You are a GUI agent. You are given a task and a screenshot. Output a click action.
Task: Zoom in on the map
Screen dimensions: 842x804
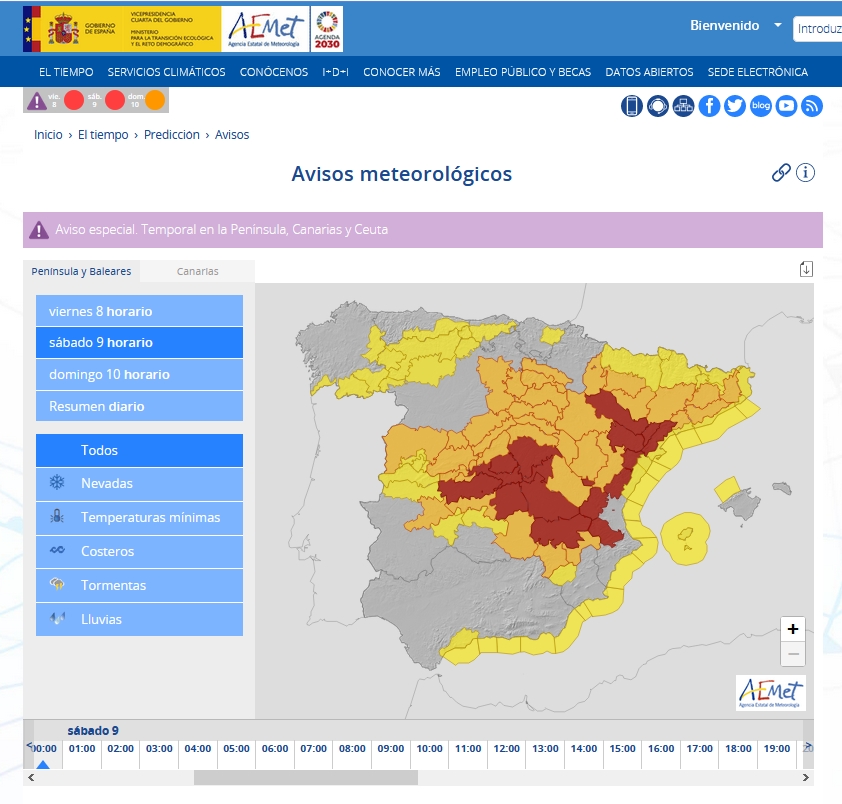click(x=793, y=629)
